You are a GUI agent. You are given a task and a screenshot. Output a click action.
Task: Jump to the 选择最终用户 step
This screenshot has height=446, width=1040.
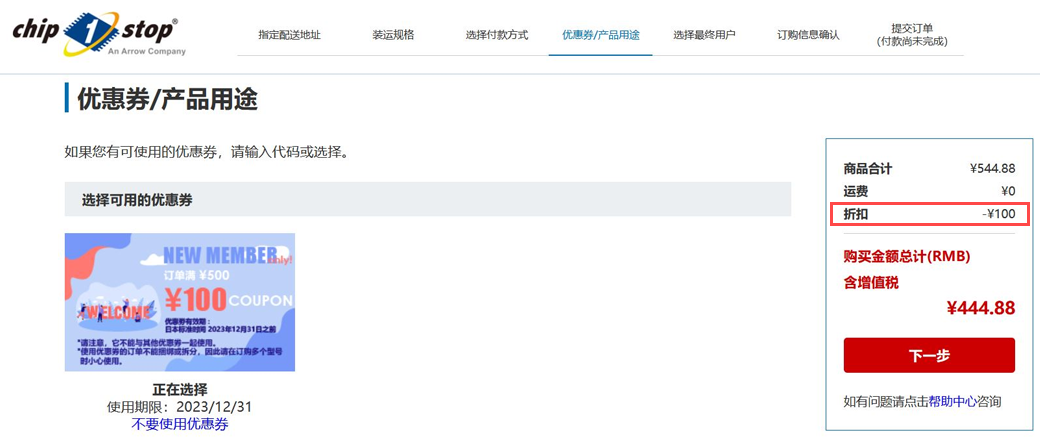coord(704,35)
